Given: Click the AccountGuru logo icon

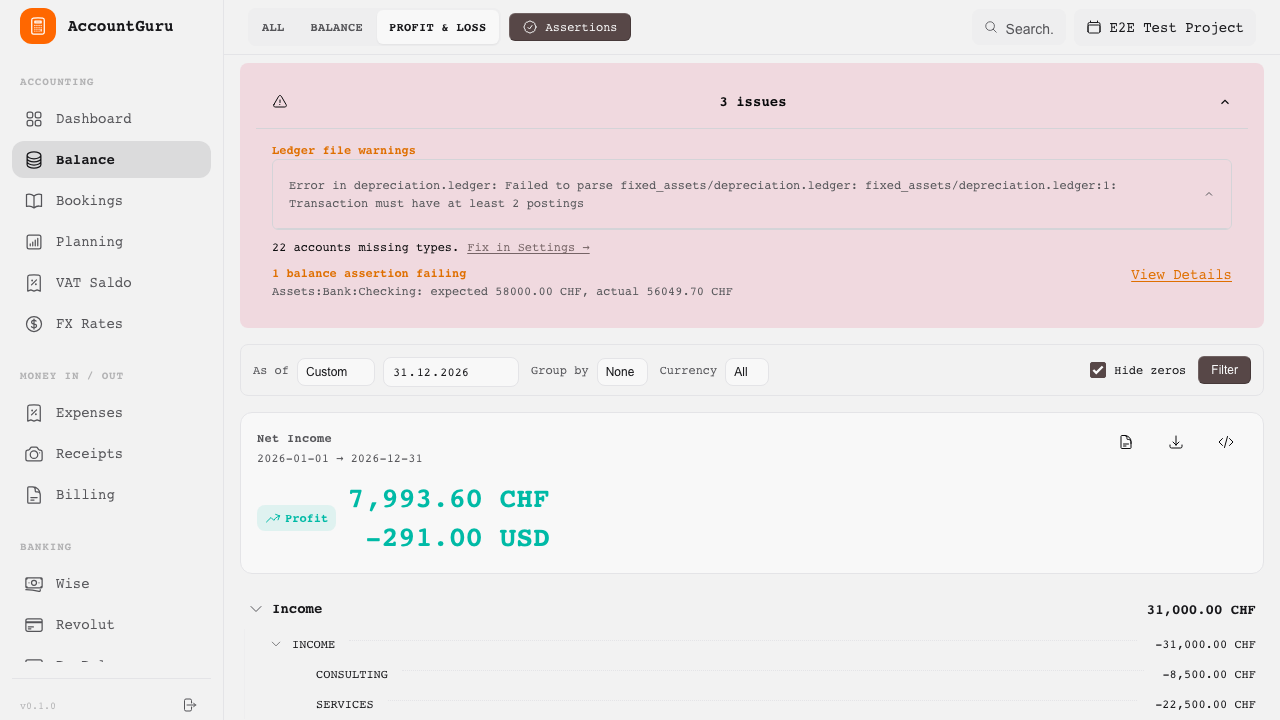Looking at the screenshot, I should (38, 26).
